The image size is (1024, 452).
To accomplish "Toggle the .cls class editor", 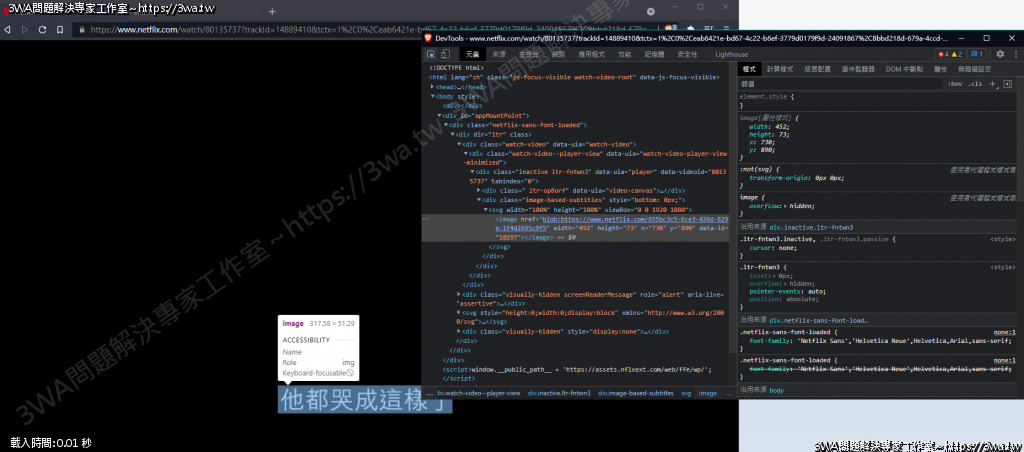I will (975, 84).
